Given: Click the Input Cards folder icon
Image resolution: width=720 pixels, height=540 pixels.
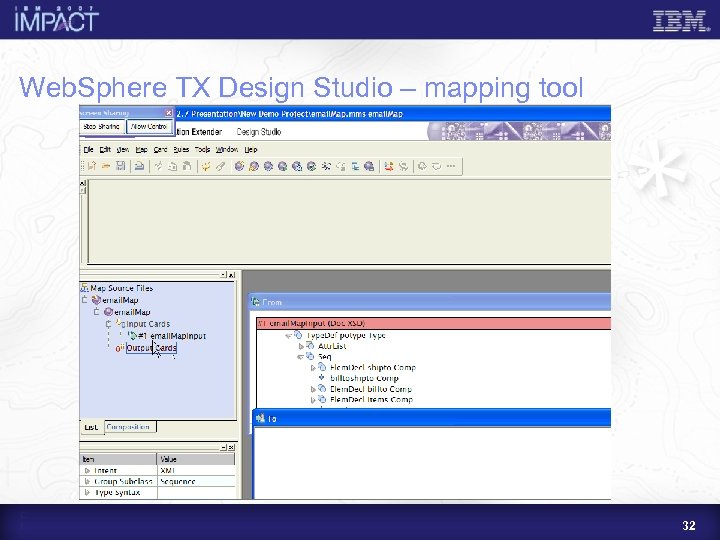Looking at the screenshot, I should [x=120, y=324].
